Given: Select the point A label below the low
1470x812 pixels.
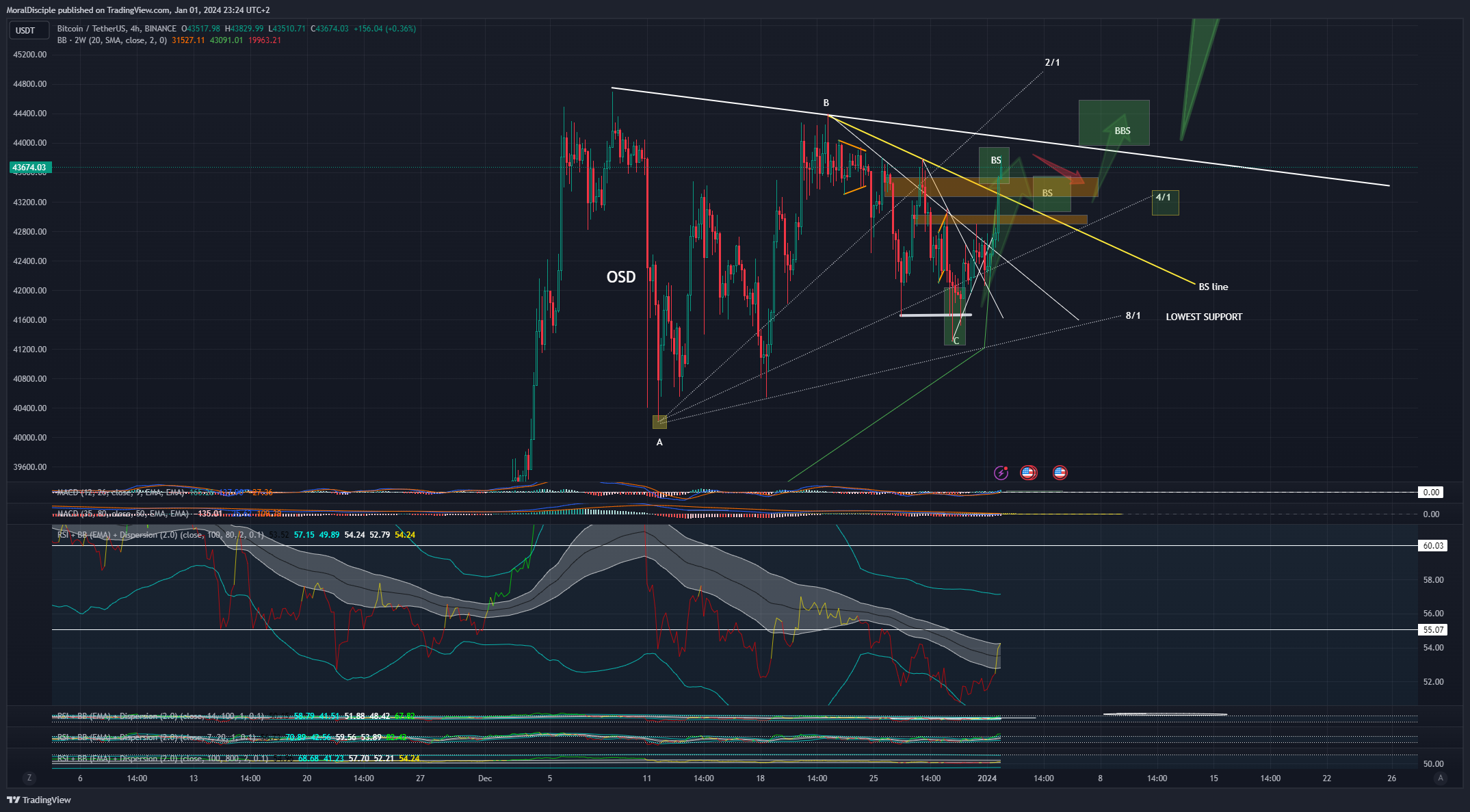Looking at the screenshot, I should point(659,443).
